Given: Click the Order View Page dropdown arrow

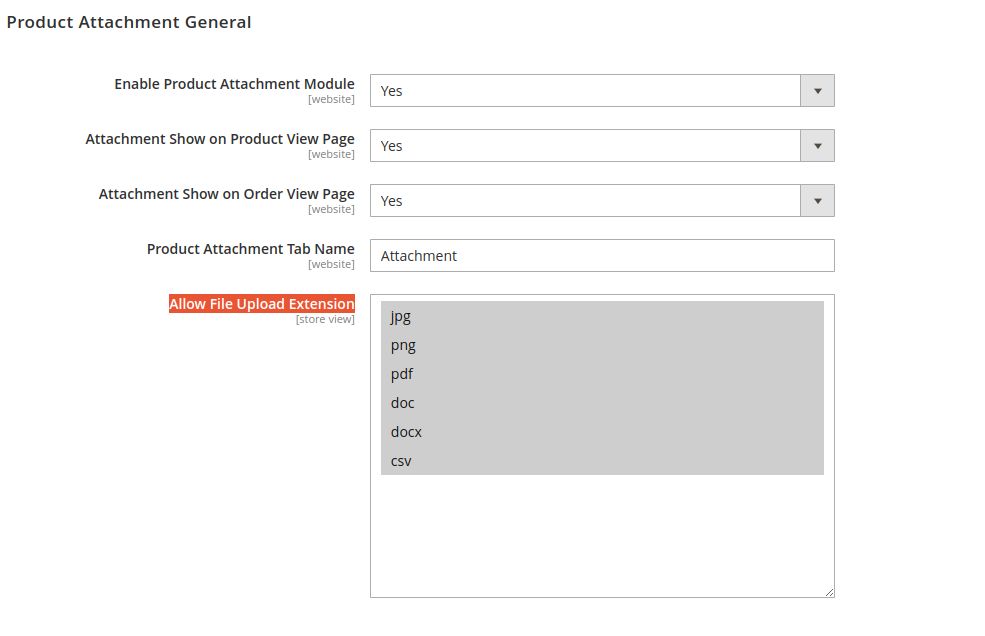Looking at the screenshot, I should coord(817,201).
